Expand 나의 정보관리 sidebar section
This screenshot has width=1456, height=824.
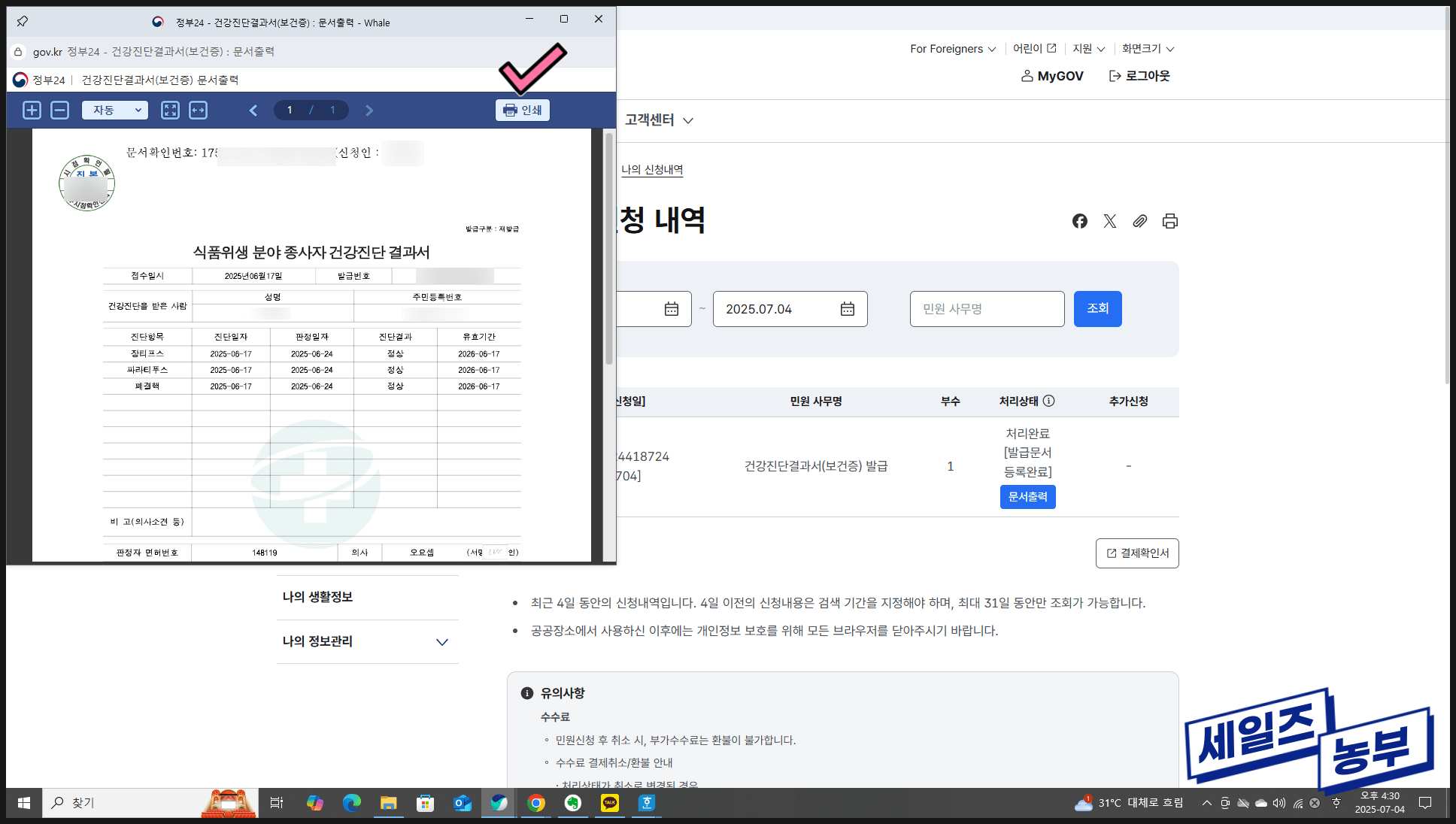click(367, 641)
